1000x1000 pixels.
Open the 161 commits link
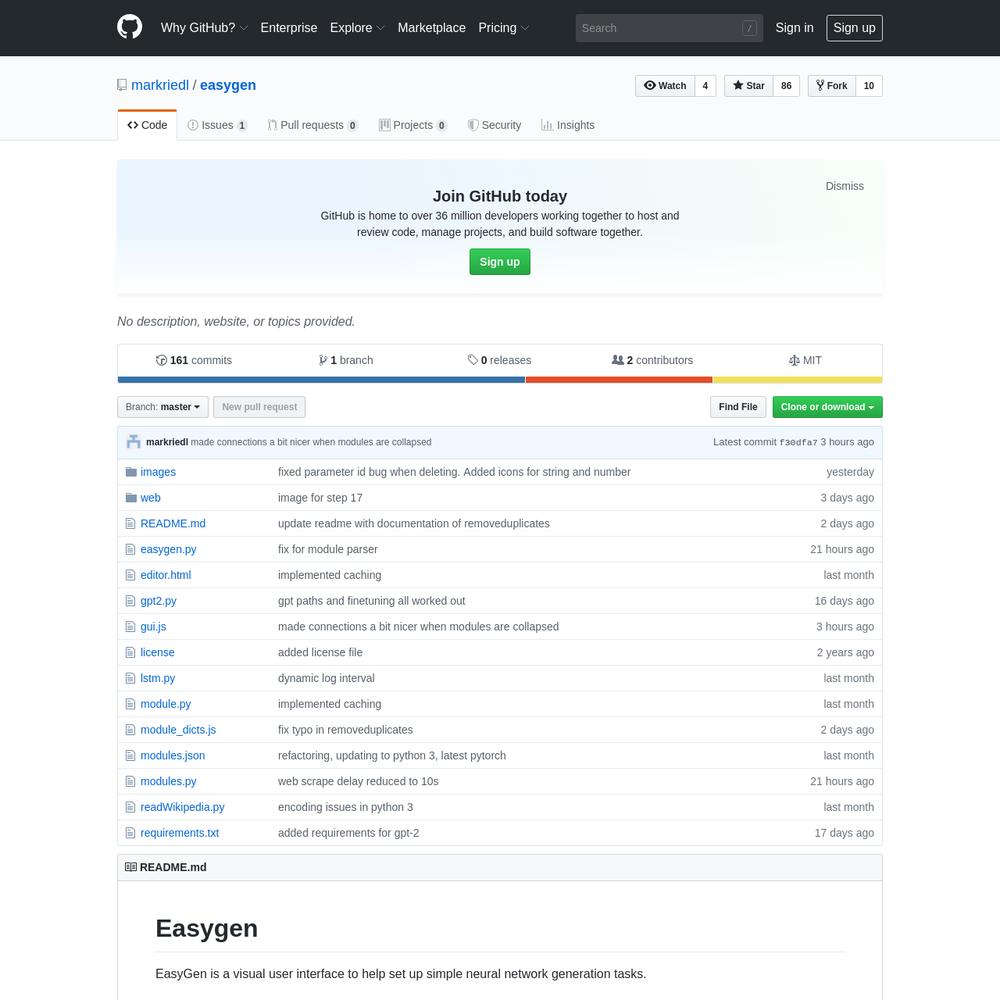pos(194,360)
